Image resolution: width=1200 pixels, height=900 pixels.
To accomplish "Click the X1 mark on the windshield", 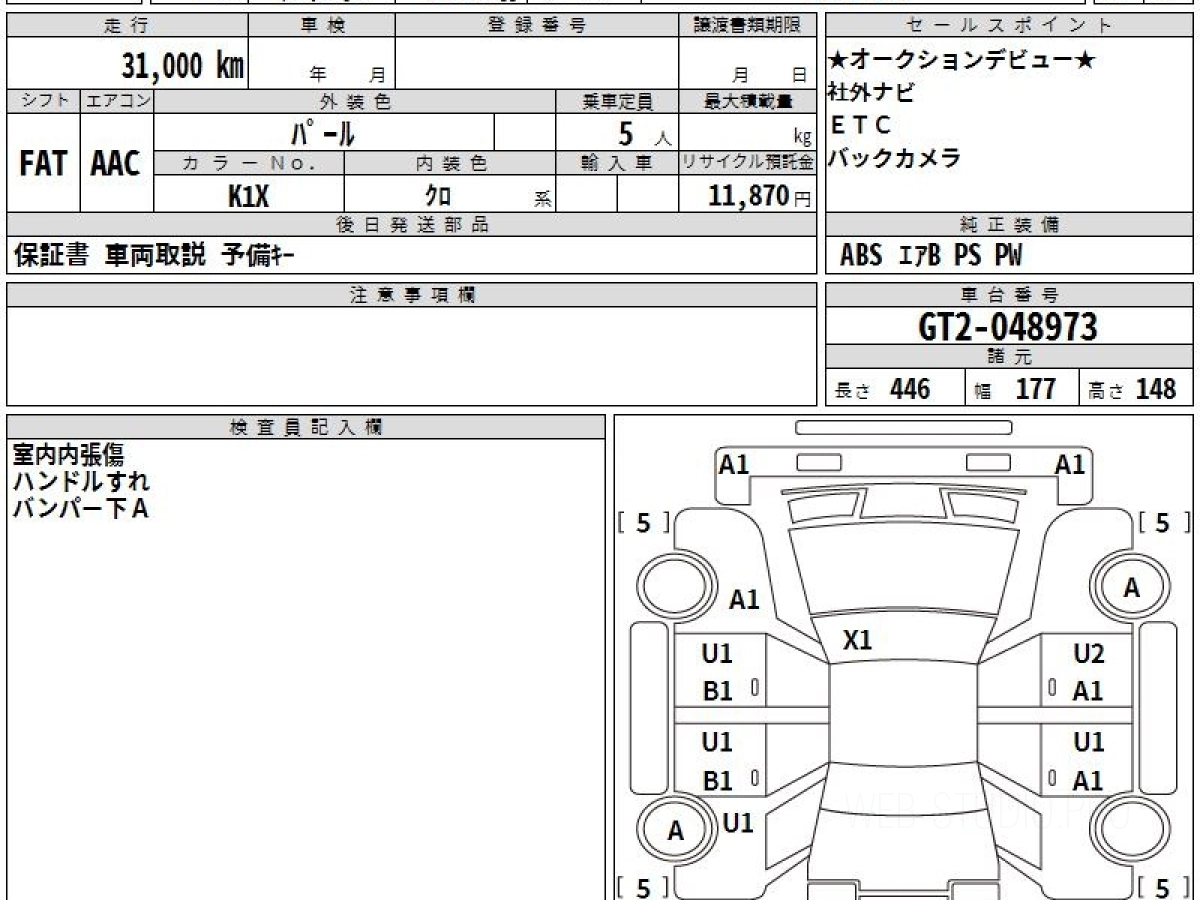I will click(x=858, y=640).
